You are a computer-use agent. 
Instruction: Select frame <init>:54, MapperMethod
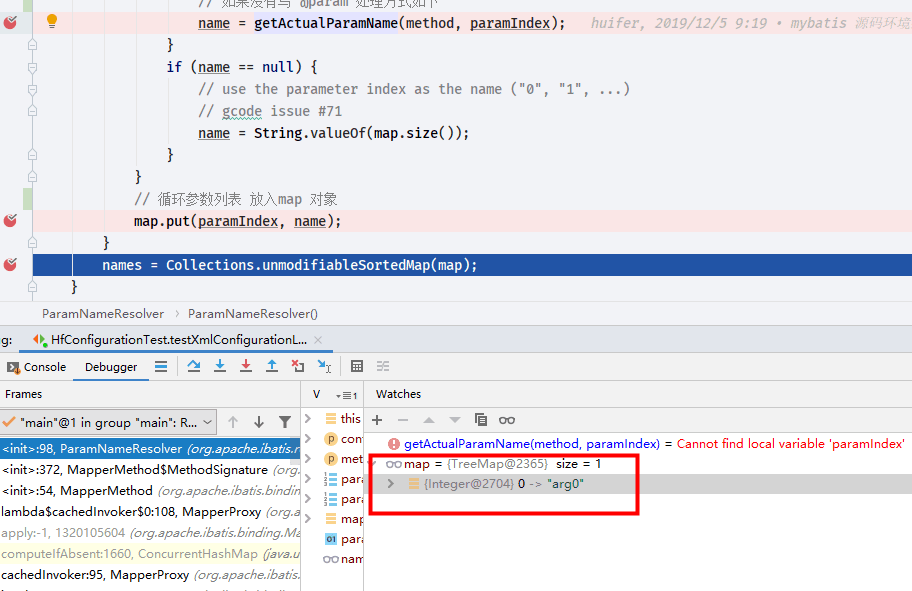[x=150, y=490]
